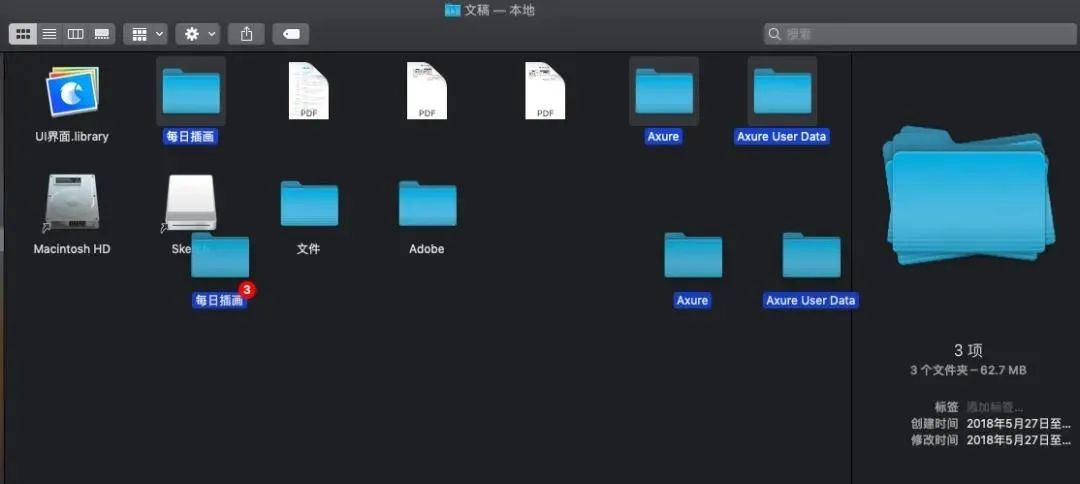Click the 添加标签 field in preview pane

click(995, 407)
